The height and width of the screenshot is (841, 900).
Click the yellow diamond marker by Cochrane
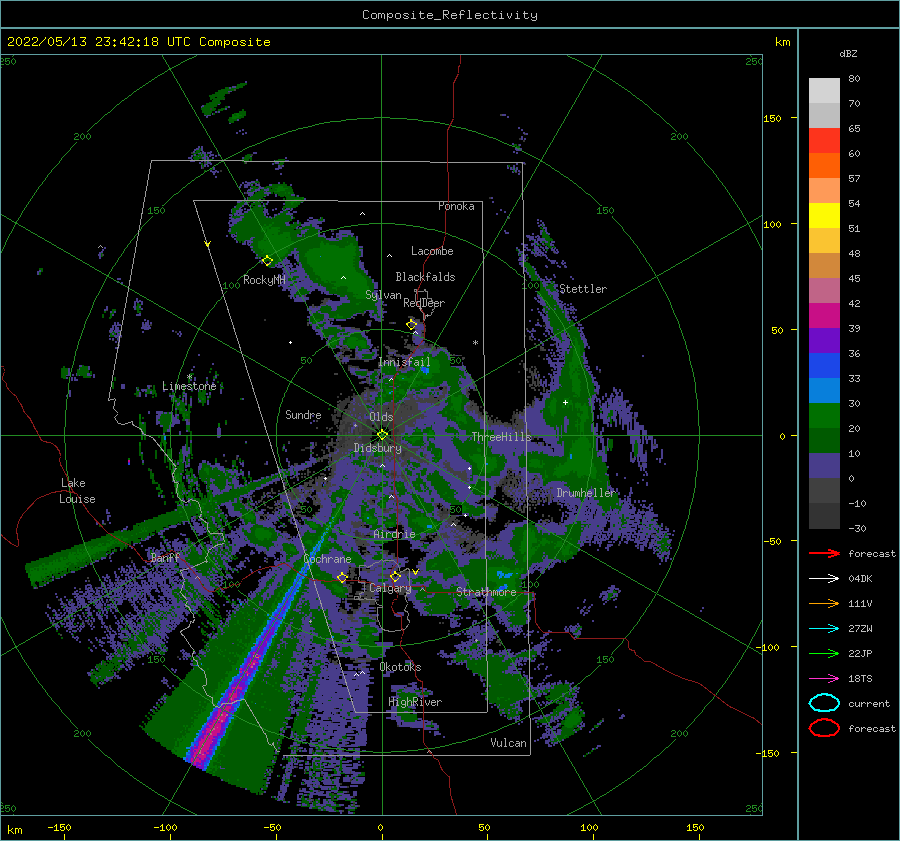coord(342,577)
